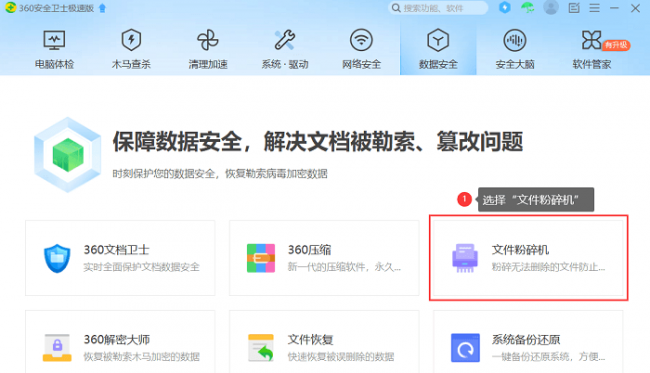Minimize the 360 window

click(614, 8)
